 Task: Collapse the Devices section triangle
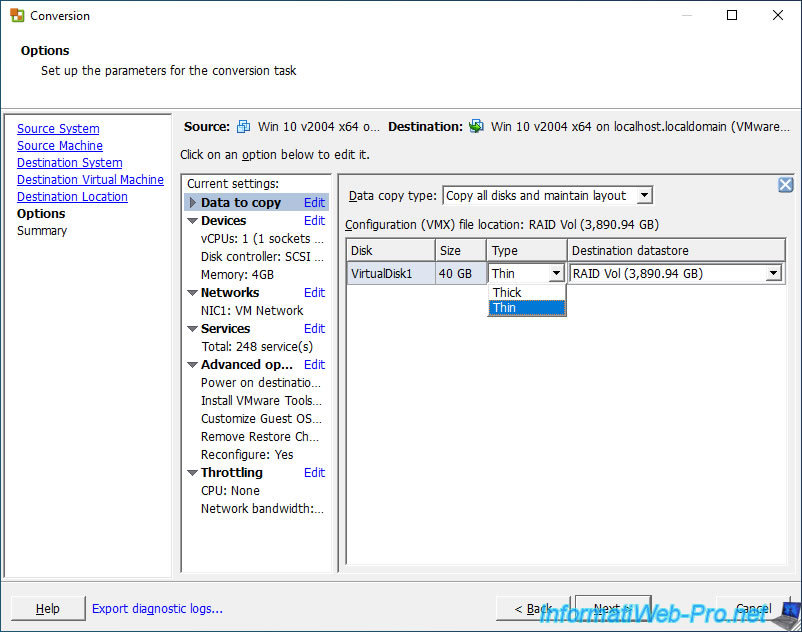point(192,221)
